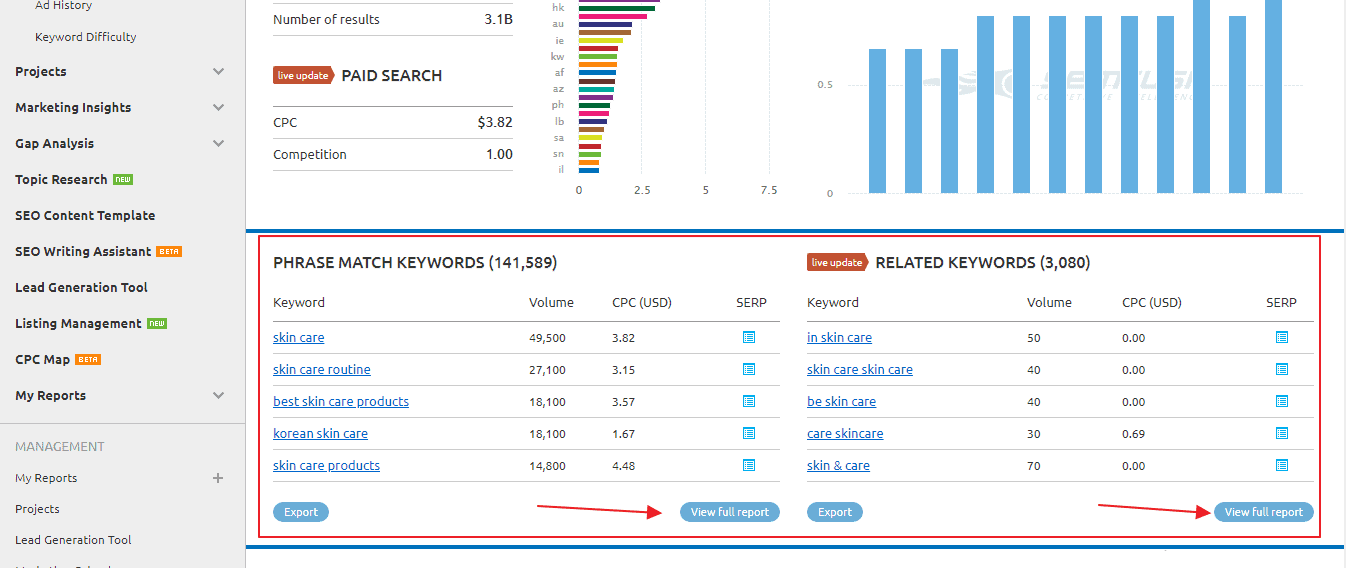View full report for Related Keywords
Viewport: 1346px width, 568px height.
click(1263, 512)
